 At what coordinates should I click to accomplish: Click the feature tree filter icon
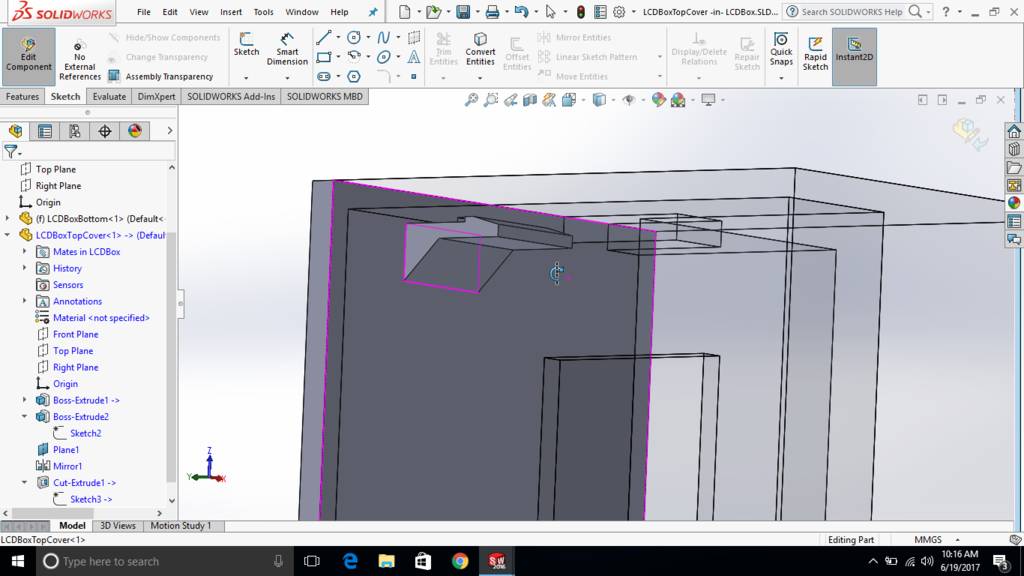pos(11,152)
